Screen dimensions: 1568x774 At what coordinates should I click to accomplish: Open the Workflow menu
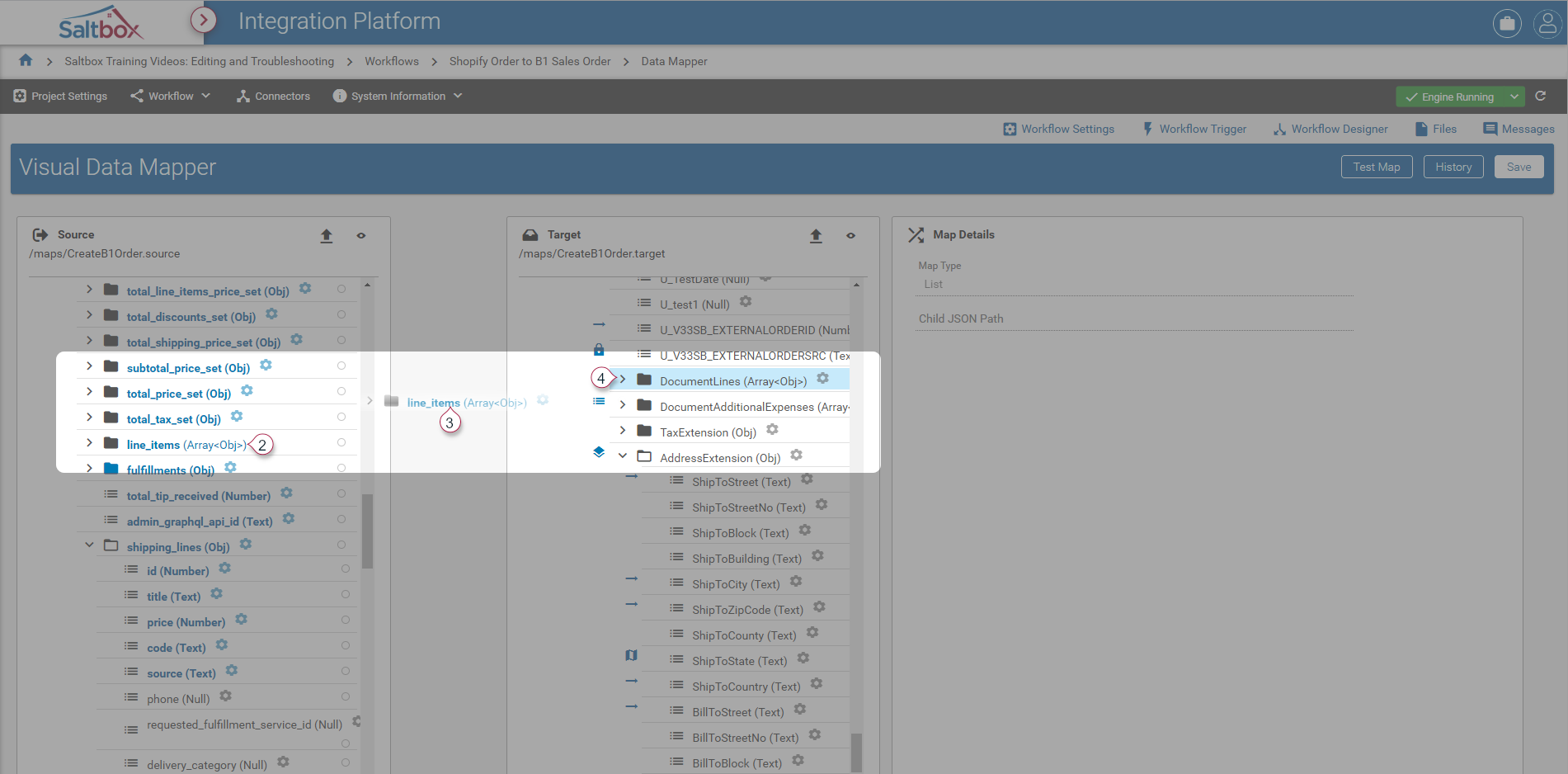click(x=171, y=97)
